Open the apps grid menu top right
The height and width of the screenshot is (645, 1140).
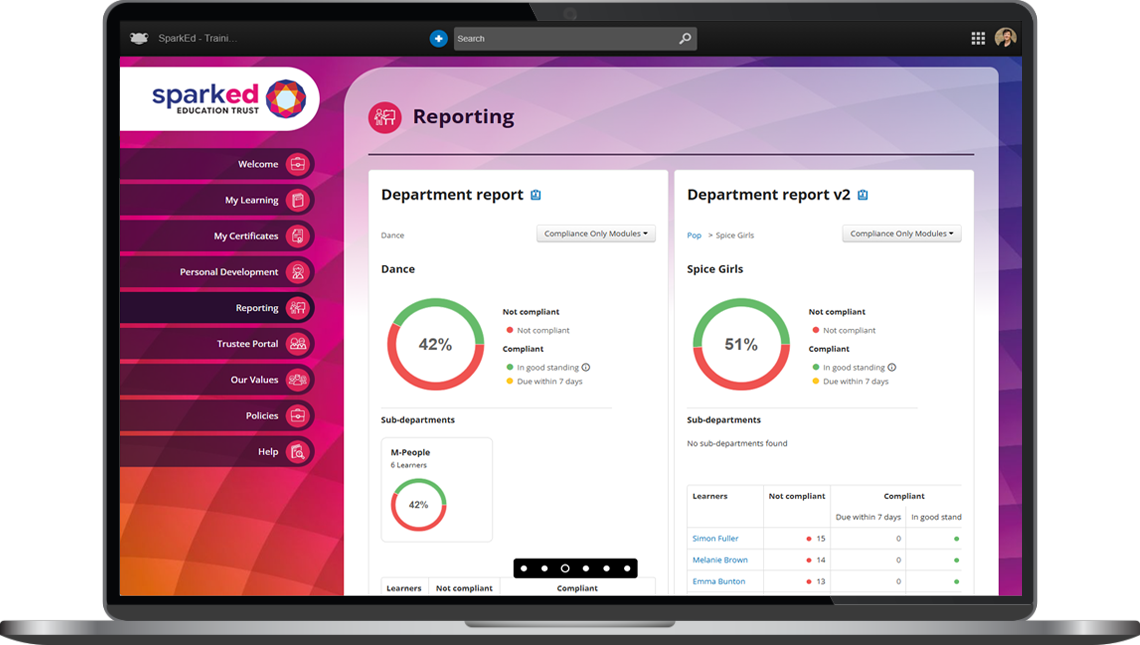[978, 37]
